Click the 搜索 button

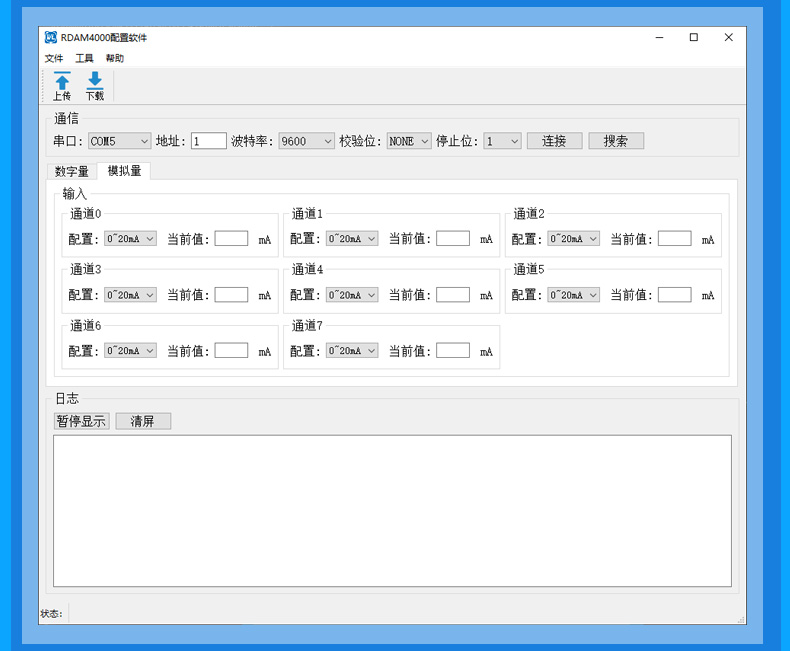[x=616, y=141]
